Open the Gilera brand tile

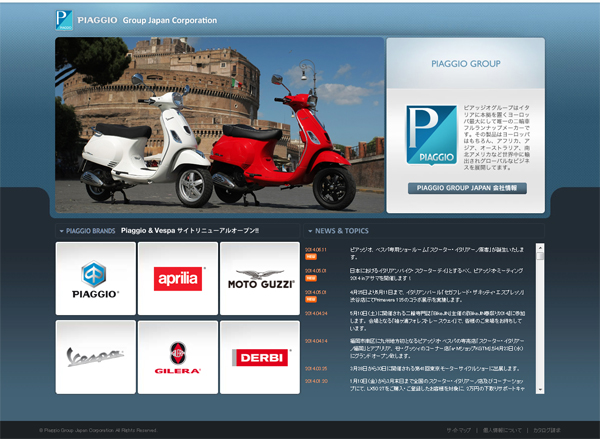pyautogui.click(x=178, y=357)
